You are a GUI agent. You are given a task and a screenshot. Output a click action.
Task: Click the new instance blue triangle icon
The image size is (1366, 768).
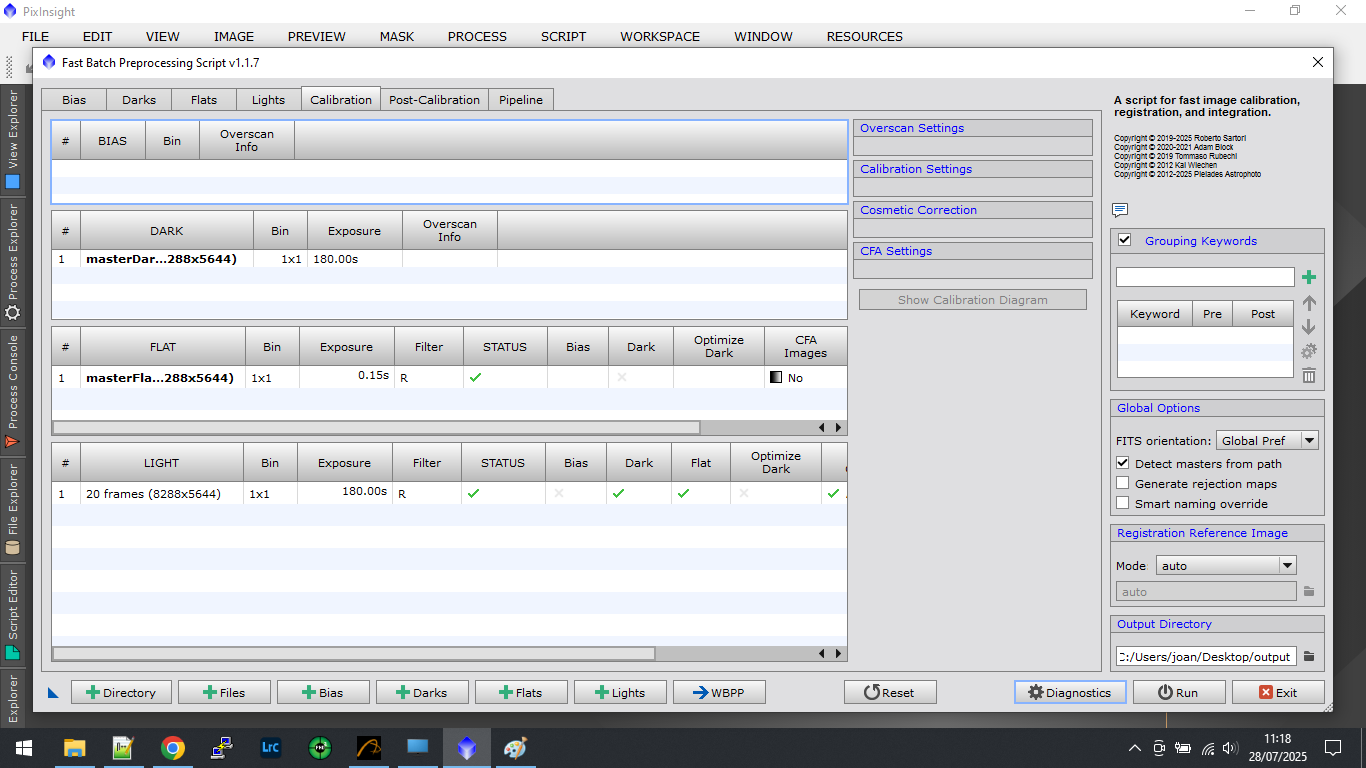(53, 692)
